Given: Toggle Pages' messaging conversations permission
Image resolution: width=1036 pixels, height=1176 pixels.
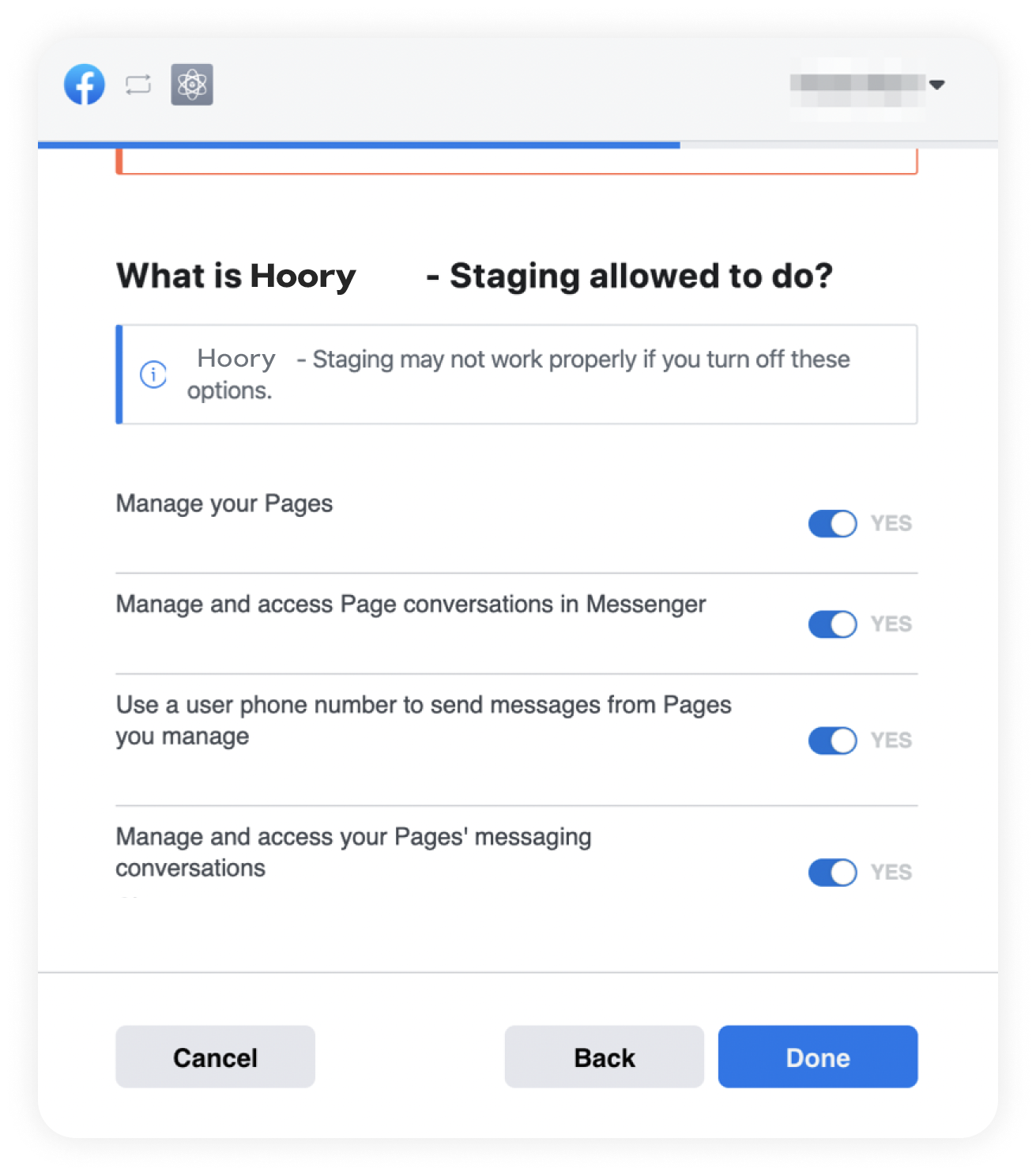Looking at the screenshot, I should coord(832,873).
